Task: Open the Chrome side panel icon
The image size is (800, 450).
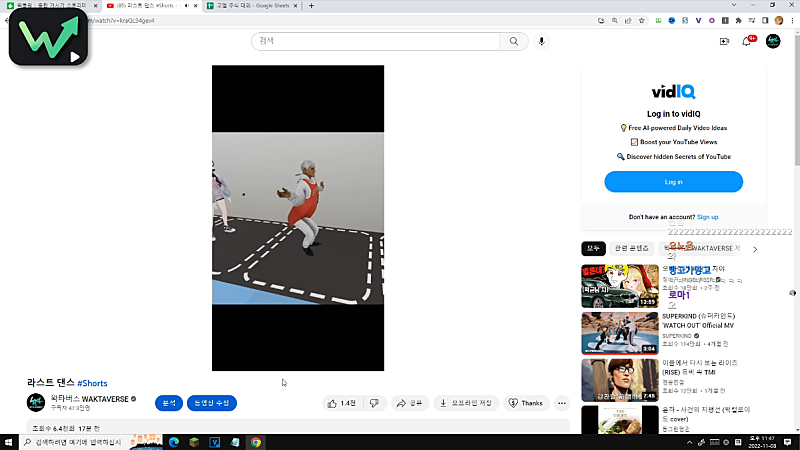Action: point(765,20)
